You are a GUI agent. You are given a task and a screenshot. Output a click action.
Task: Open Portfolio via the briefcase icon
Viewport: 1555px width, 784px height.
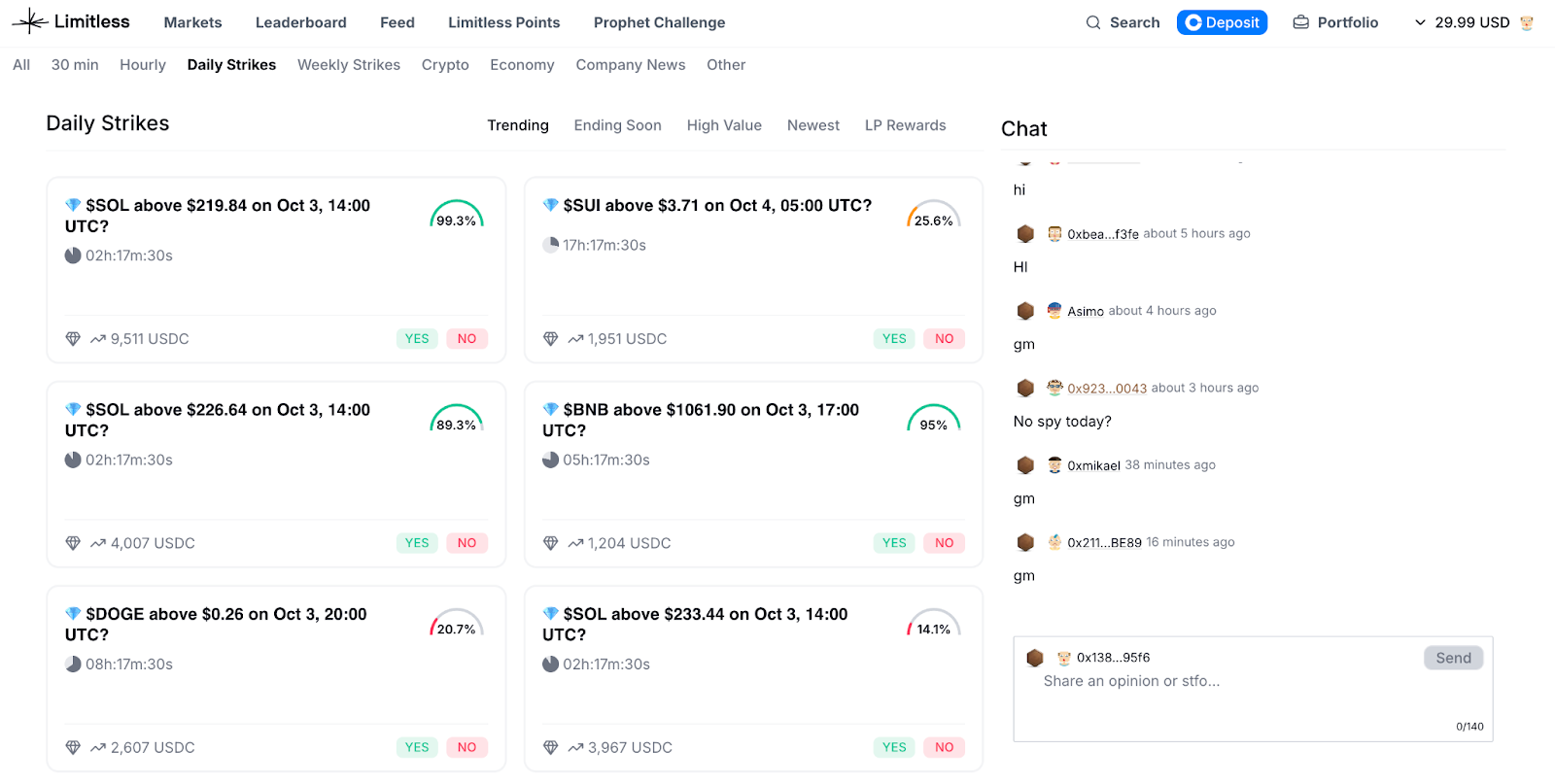point(1300,22)
